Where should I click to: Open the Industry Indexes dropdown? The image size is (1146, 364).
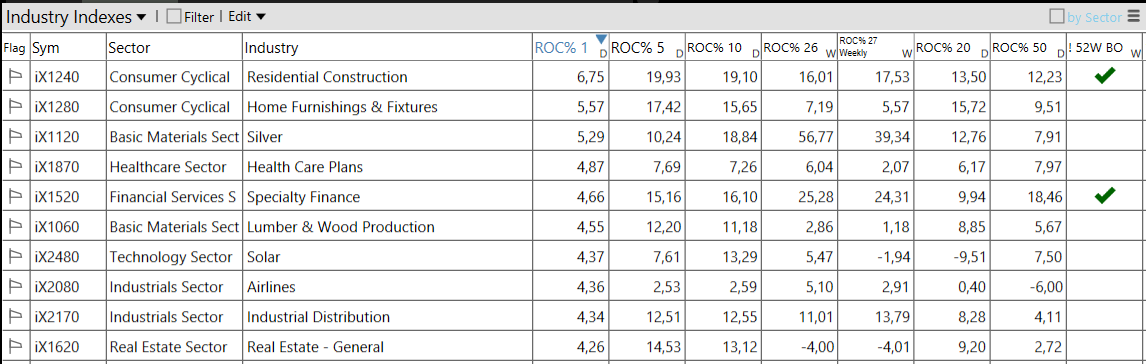tap(77, 17)
